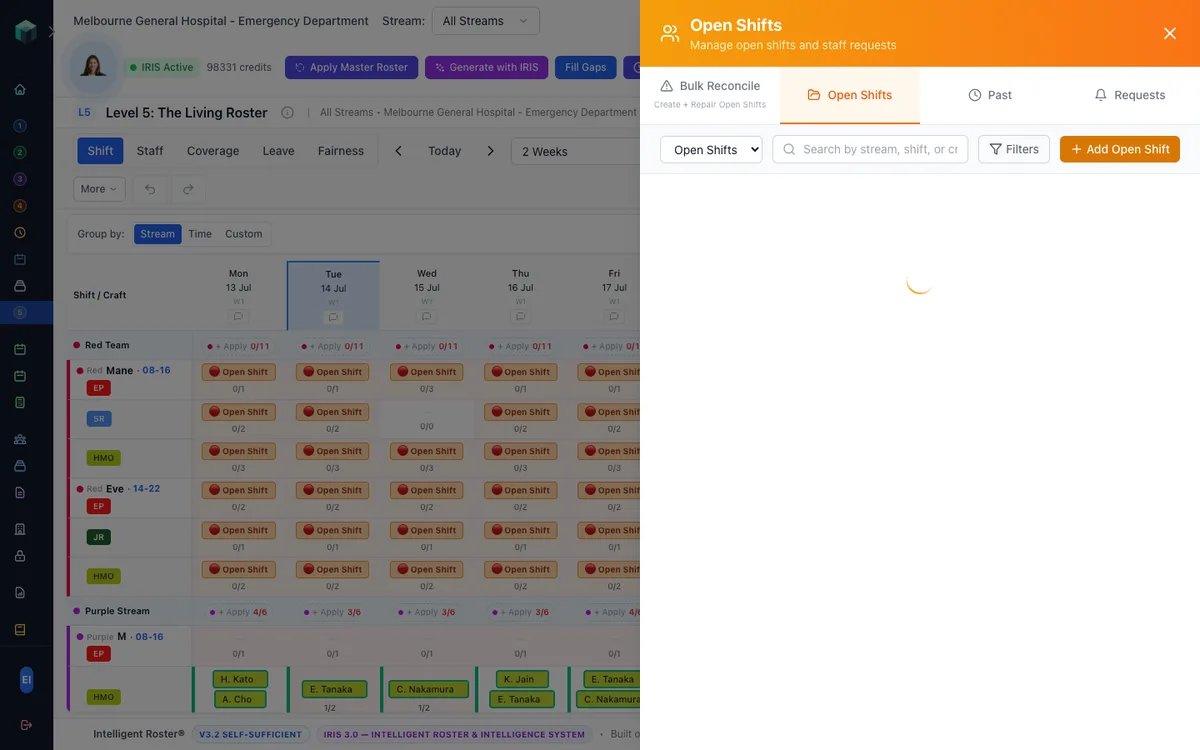The width and height of the screenshot is (1200, 750).
Task: Close the Open Shifts panel
Action: pos(1170,33)
